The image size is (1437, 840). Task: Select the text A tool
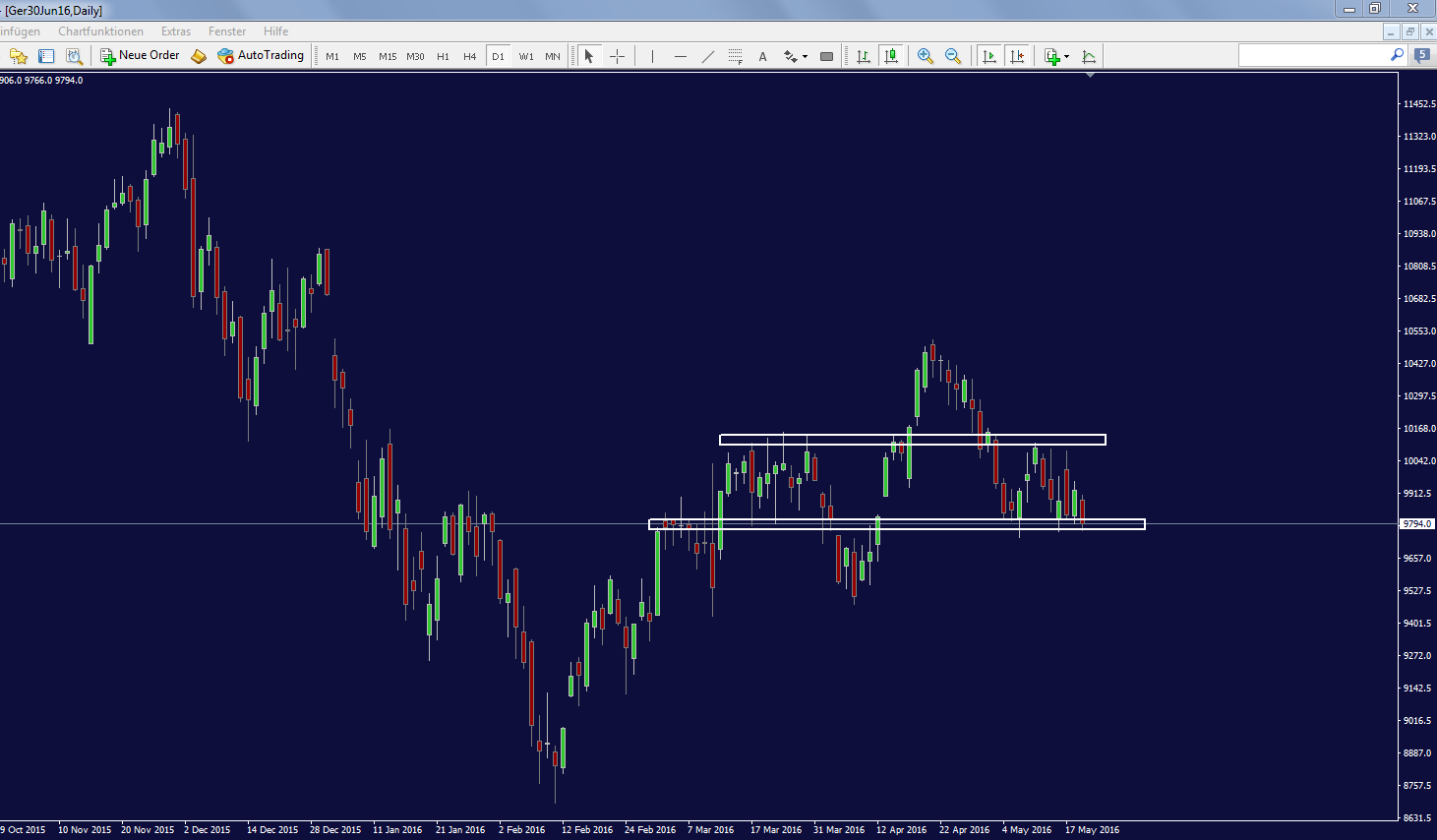762,56
